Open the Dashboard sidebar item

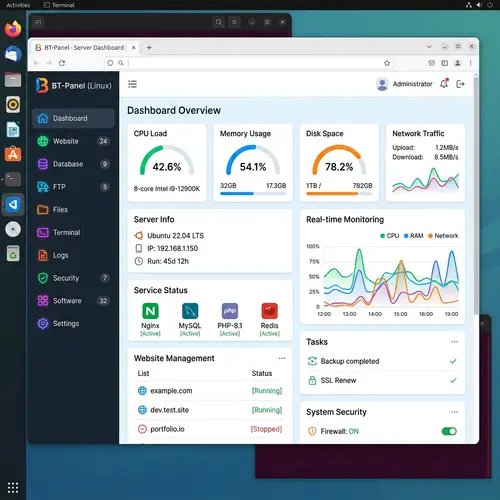point(73,118)
